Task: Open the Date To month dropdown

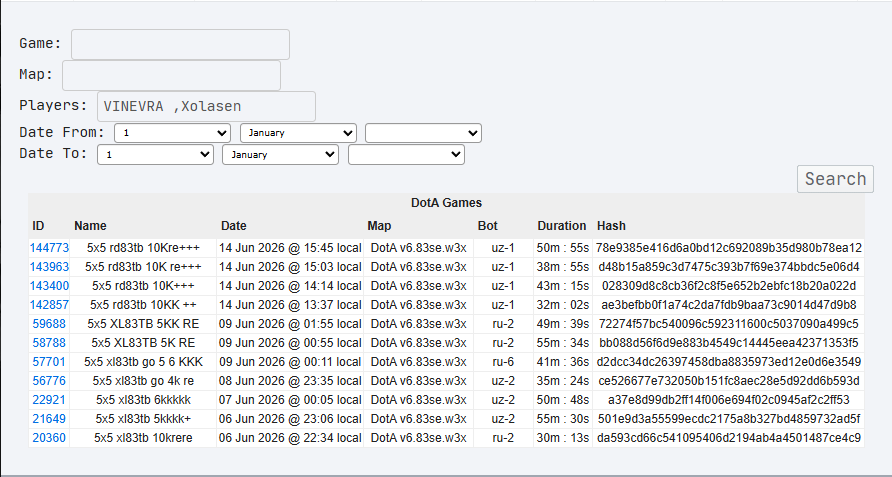Action: 280,154
